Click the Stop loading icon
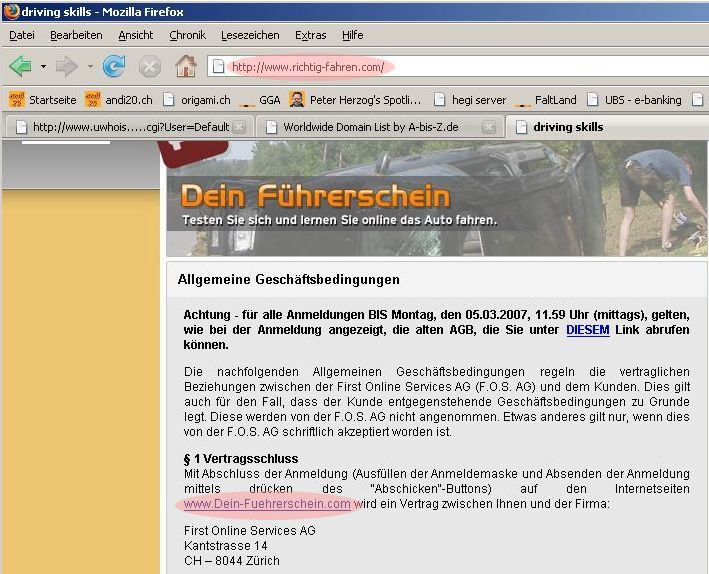This screenshot has width=709, height=574. tap(149, 67)
